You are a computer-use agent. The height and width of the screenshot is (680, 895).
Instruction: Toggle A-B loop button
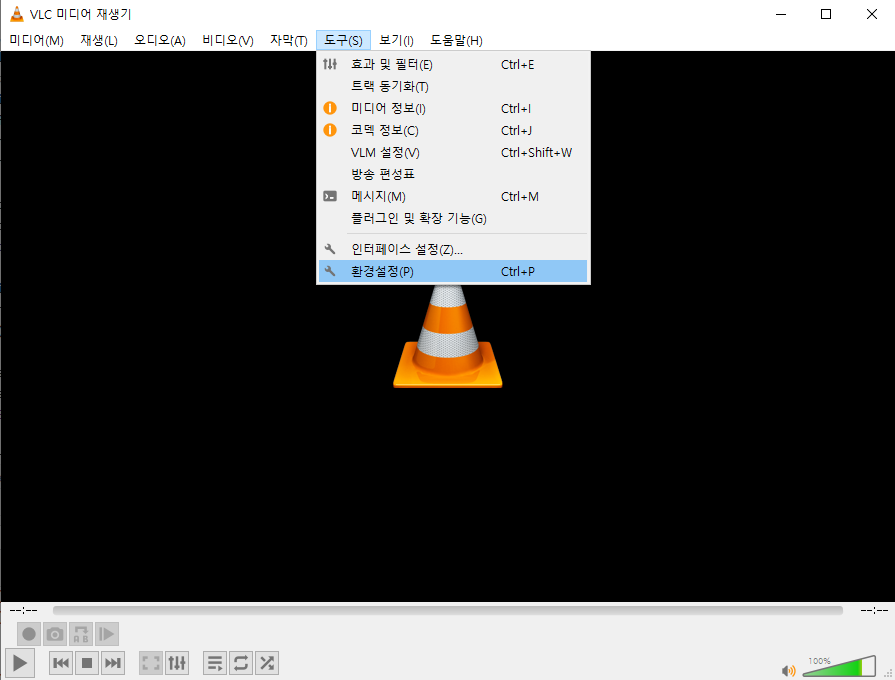(81, 634)
